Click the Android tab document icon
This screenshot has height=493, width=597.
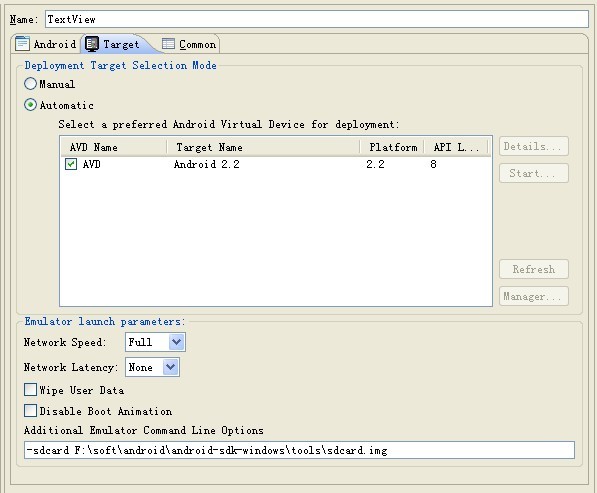point(22,44)
